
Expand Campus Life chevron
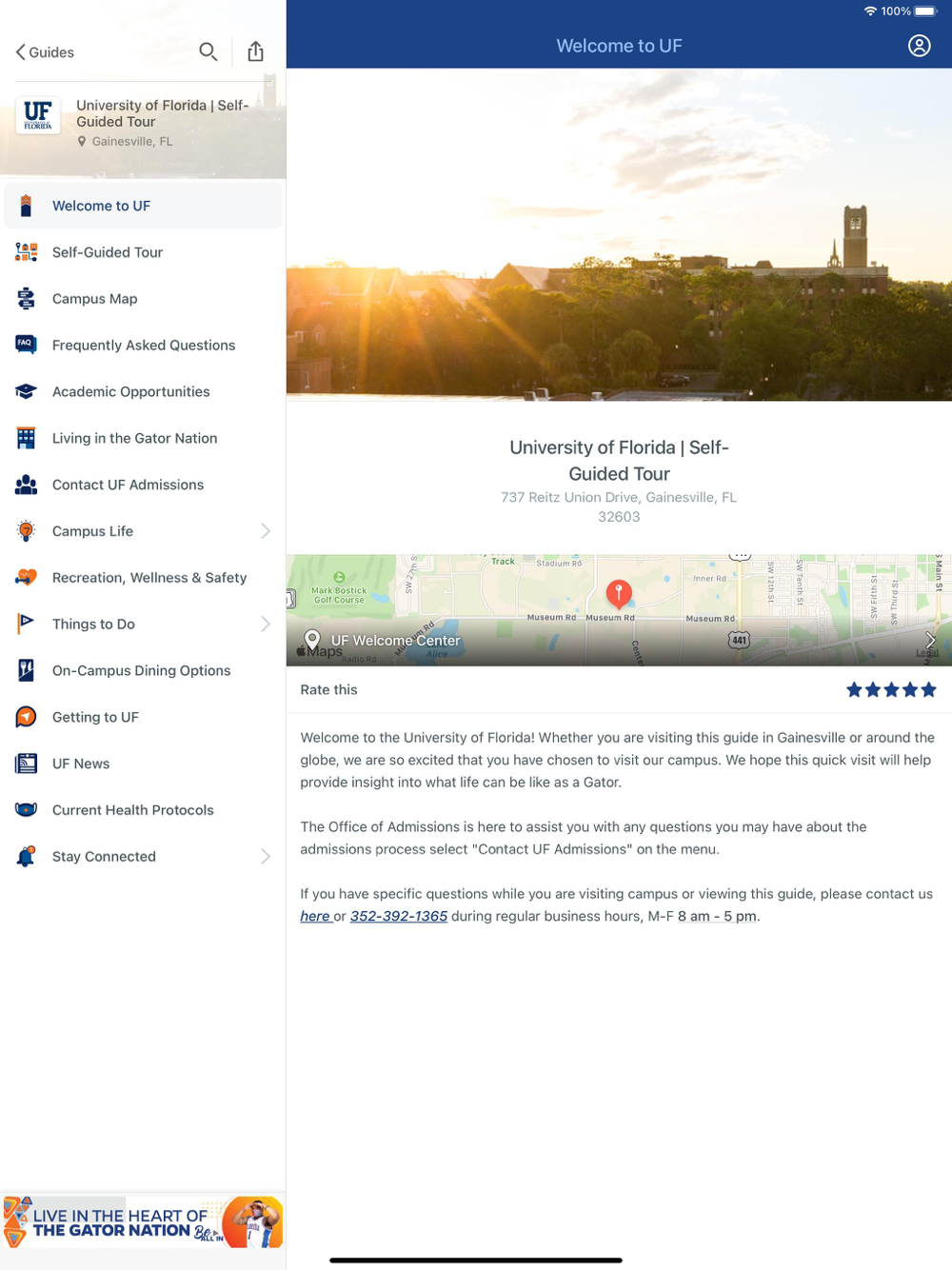[x=266, y=531]
